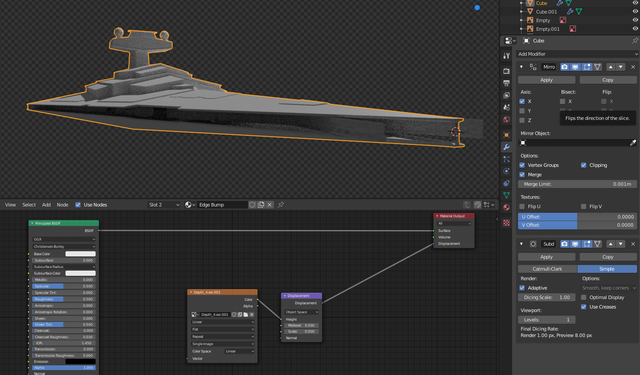The height and width of the screenshot is (375, 640).
Task: Remove the Subdivision modifier
Action: (633, 244)
